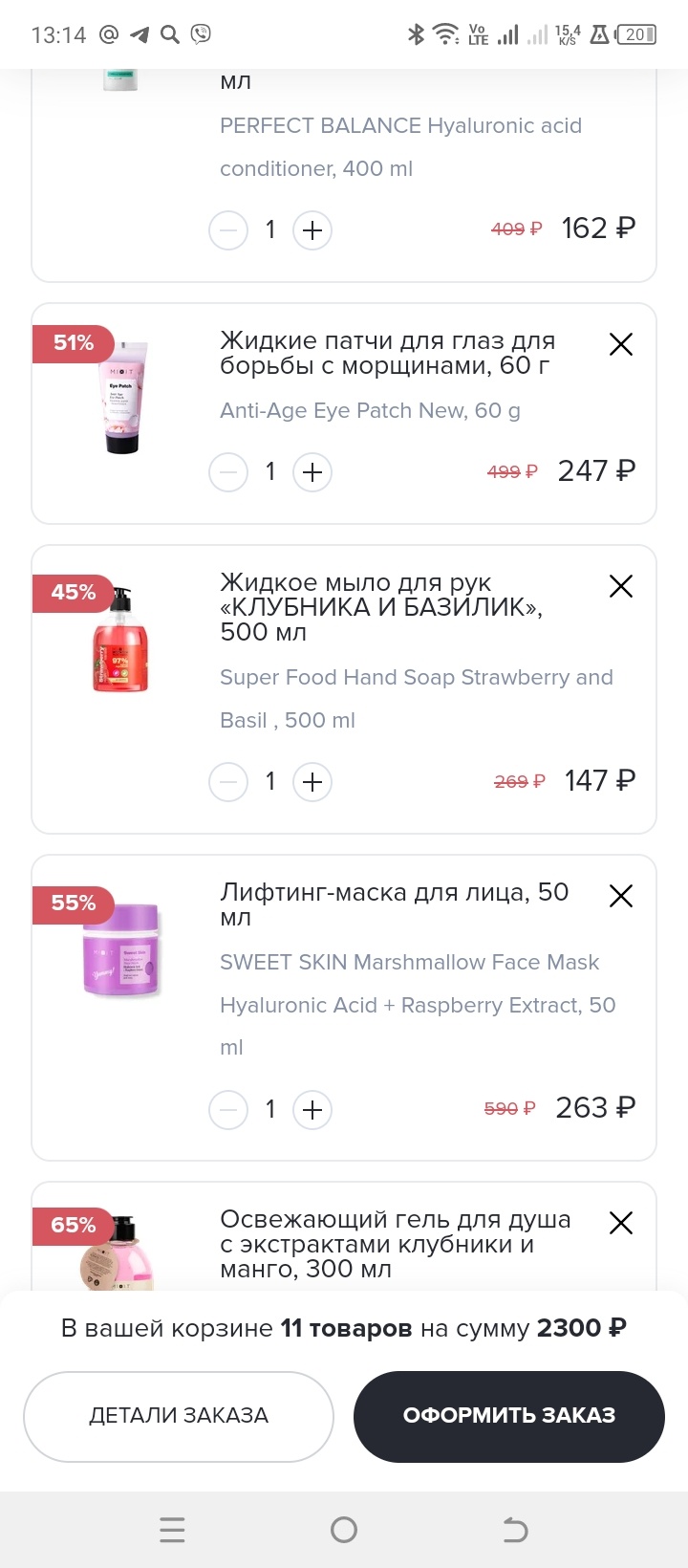Open the purple face mask thumbnail
The width and height of the screenshot is (688, 1568).
pyautogui.click(x=122, y=951)
